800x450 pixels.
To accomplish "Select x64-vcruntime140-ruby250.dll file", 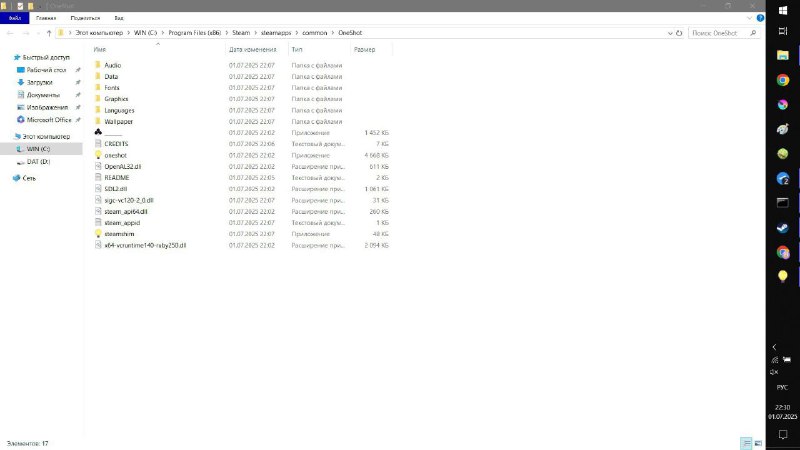I will pyautogui.click(x=145, y=245).
